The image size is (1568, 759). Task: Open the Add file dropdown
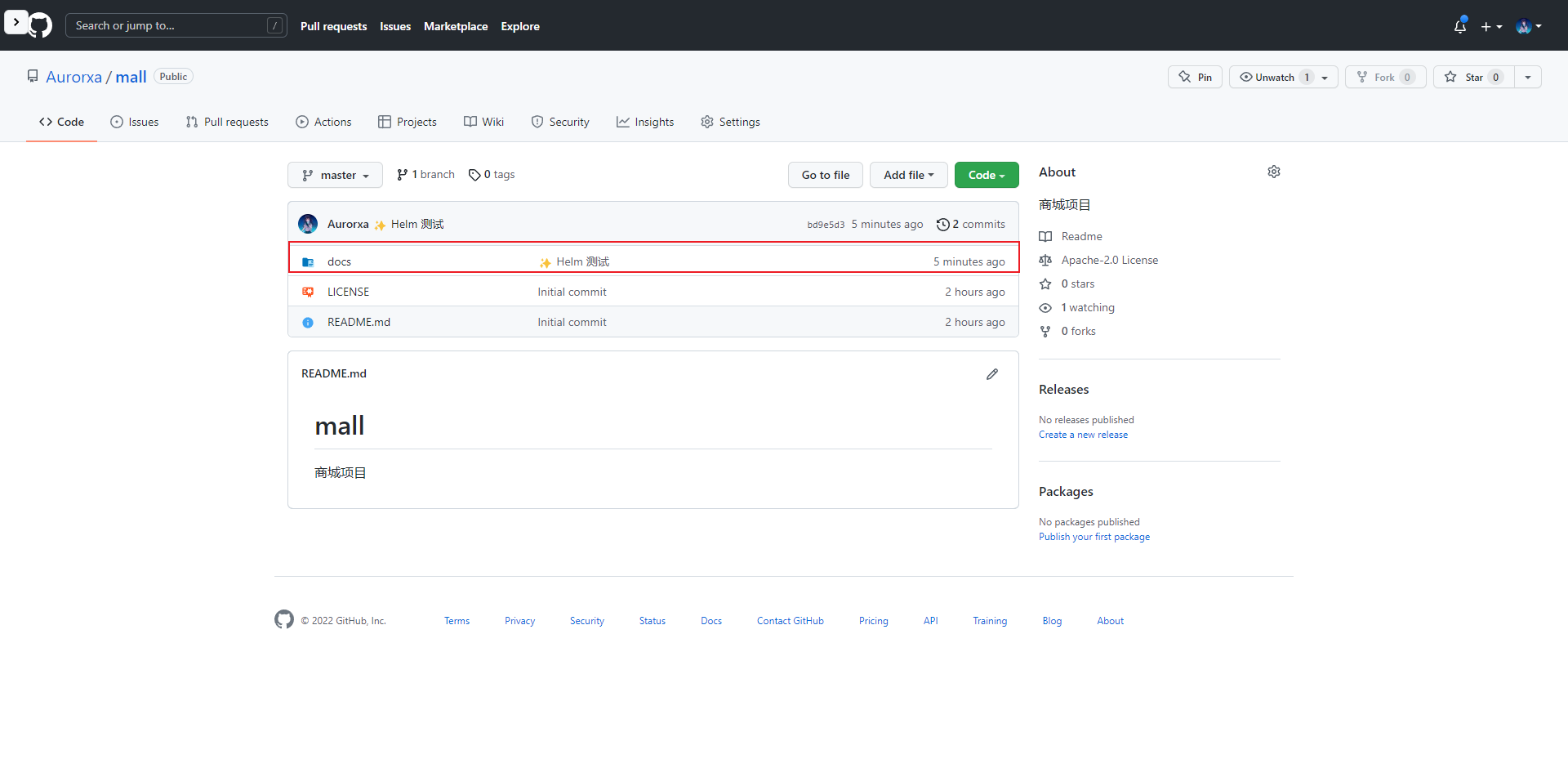(908, 175)
